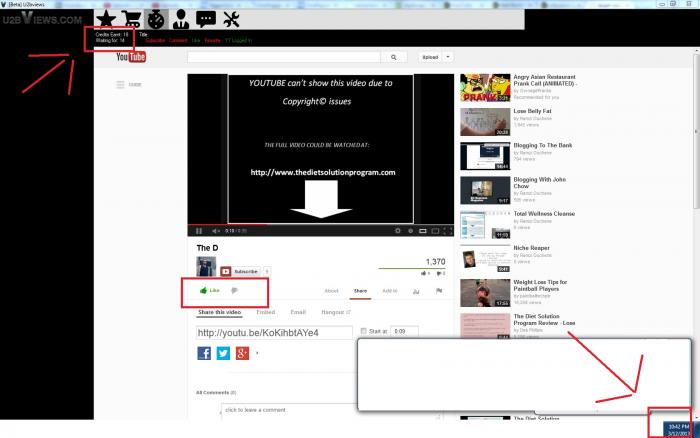Open the Add to tab

point(390,291)
